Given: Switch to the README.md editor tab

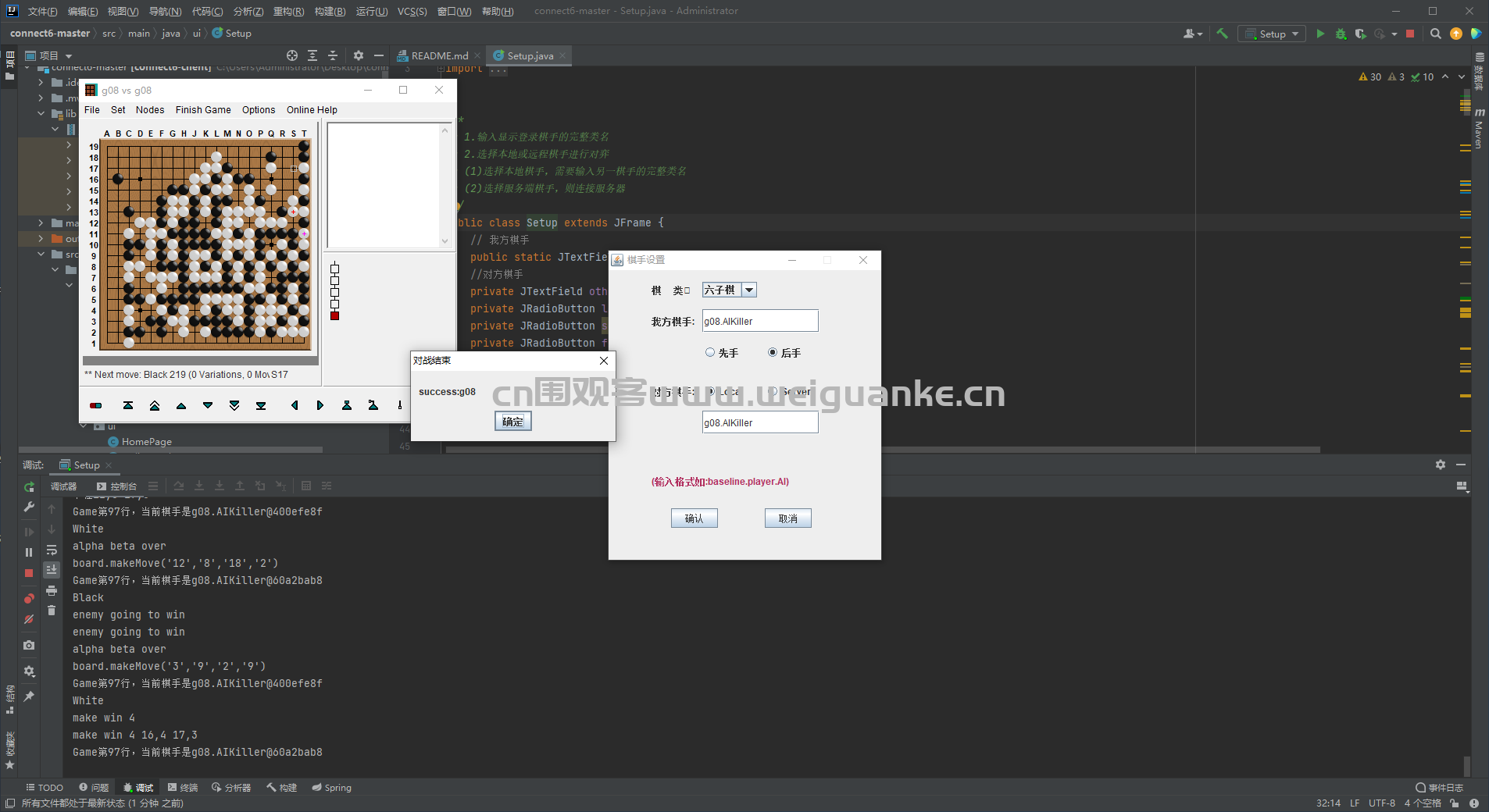Looking at the screenshot, I should point(438,55).
